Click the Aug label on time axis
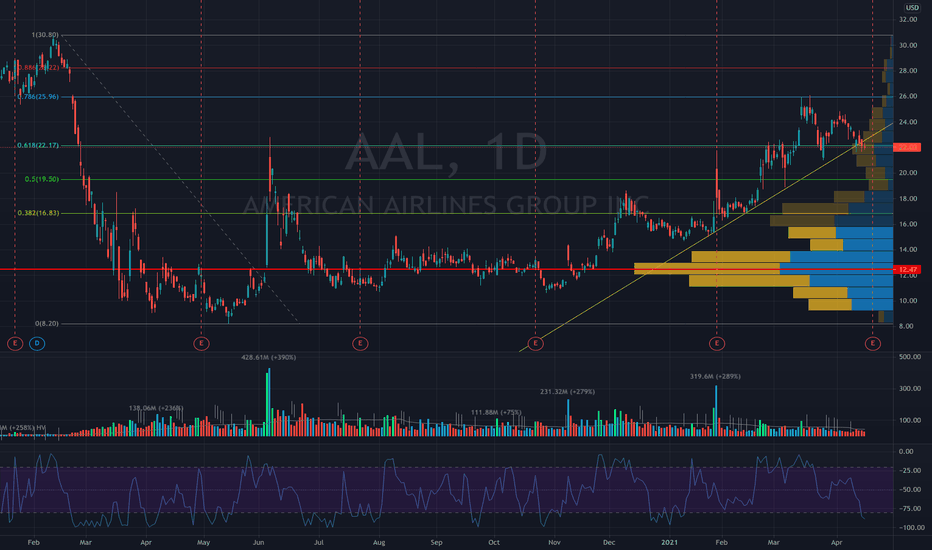Viewport: 932px width, 550px height. pyautogui.click(x=379, y=543)
